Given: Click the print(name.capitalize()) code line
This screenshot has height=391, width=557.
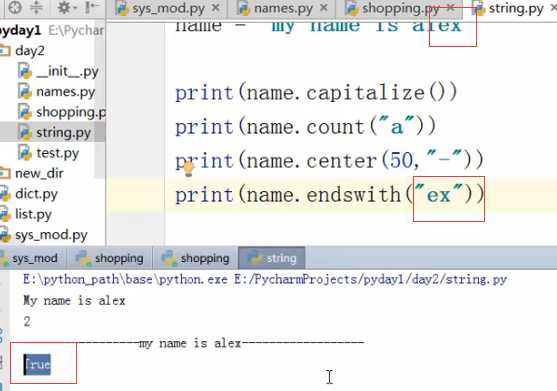Looking at the screenshot, I should pyautogui.click(x=316, y=93).
